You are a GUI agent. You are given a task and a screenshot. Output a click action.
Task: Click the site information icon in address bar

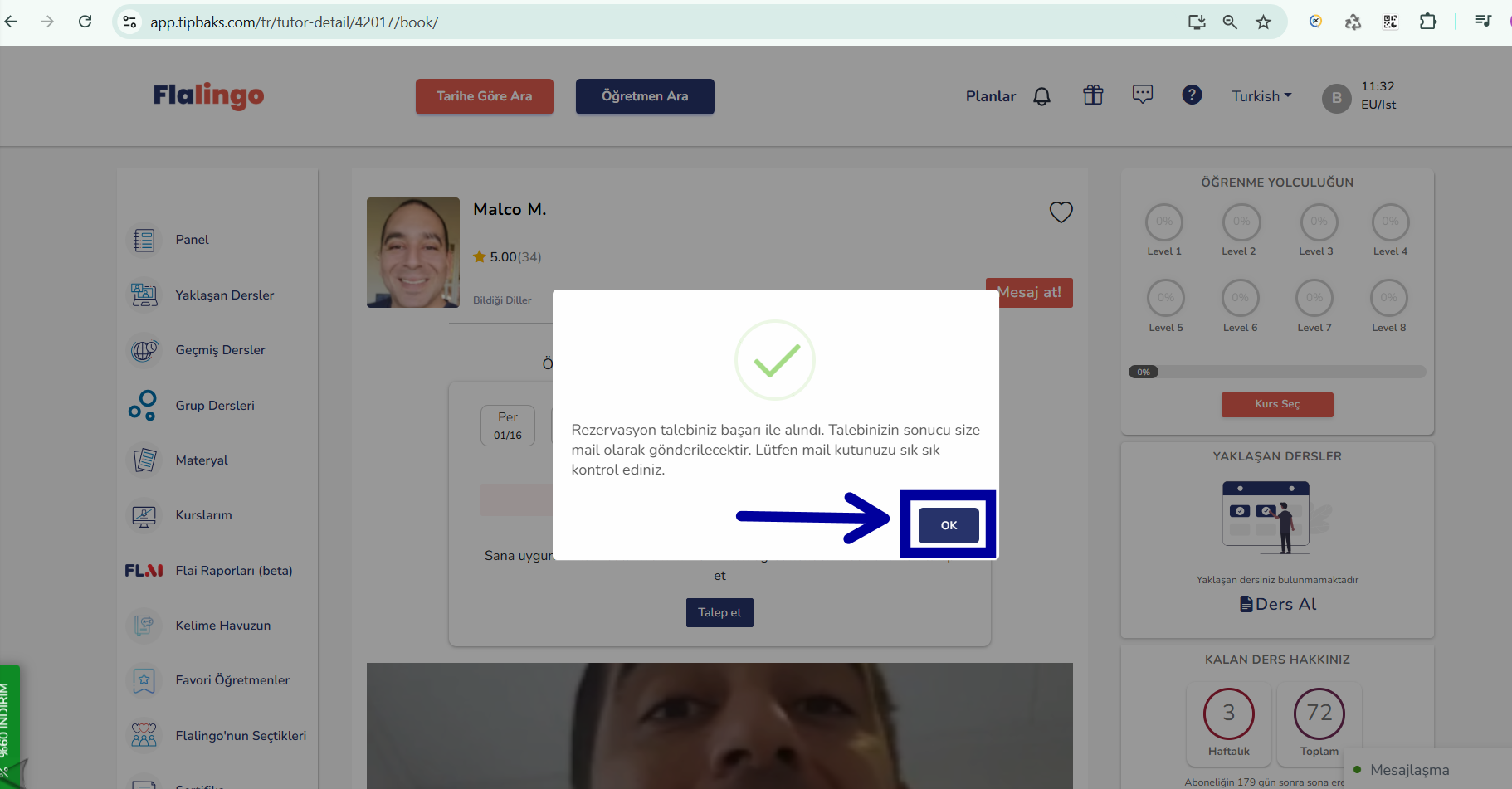coord(129,22)
